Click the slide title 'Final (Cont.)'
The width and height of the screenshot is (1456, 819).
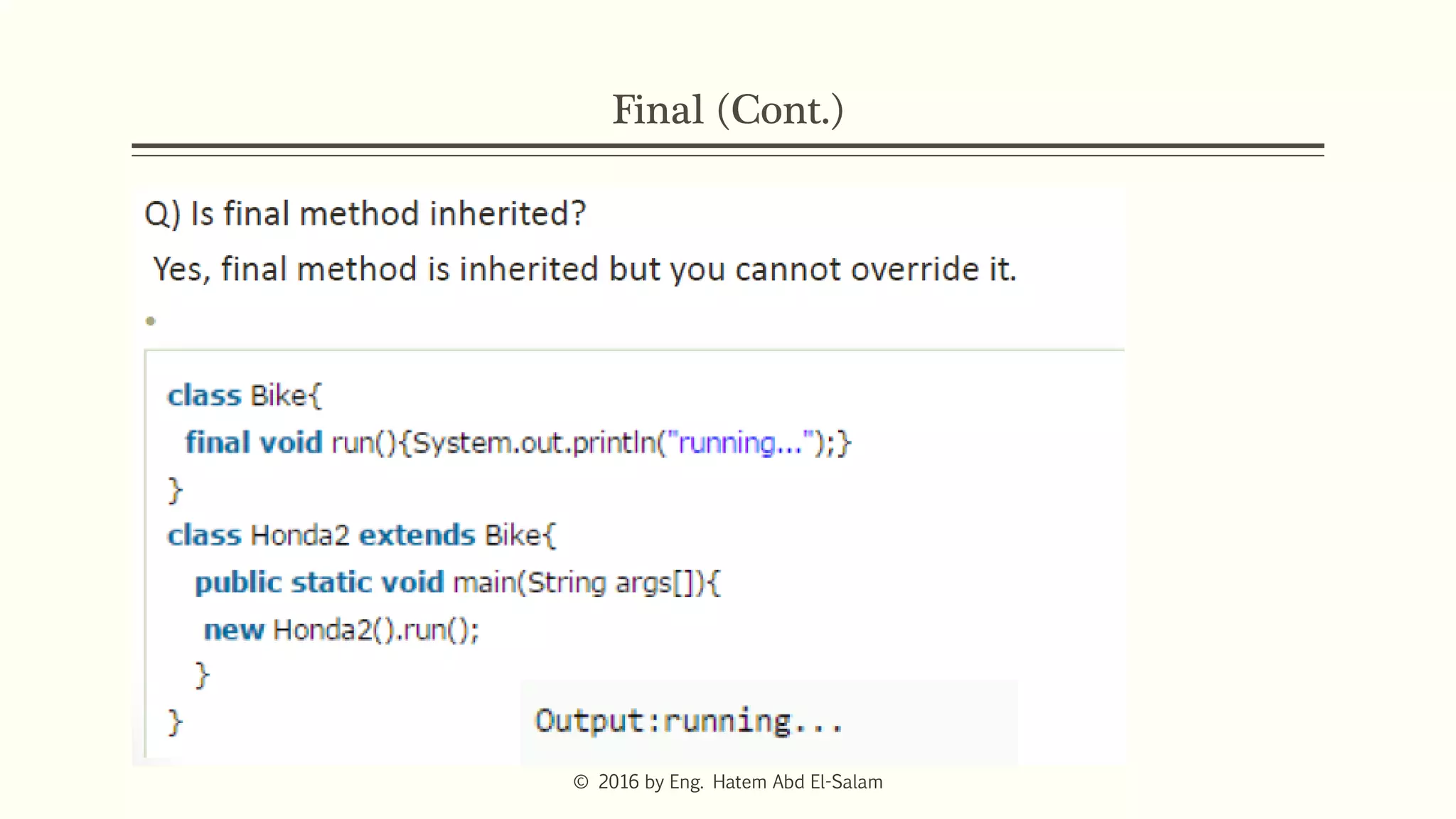click(x=728, y=110)
